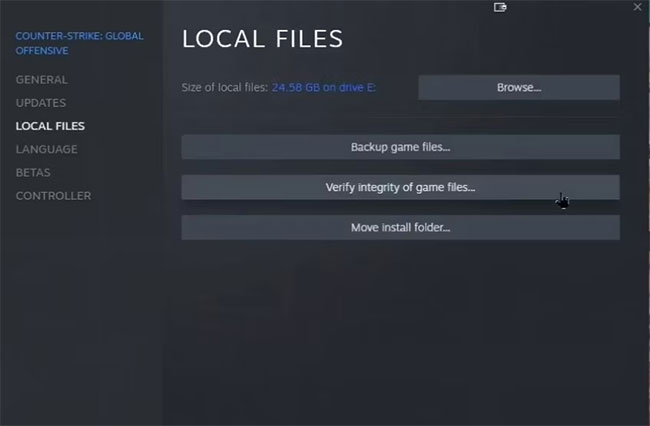Go to the Betas tab
This screenshot has width=650, height=426.
(33, 172)
